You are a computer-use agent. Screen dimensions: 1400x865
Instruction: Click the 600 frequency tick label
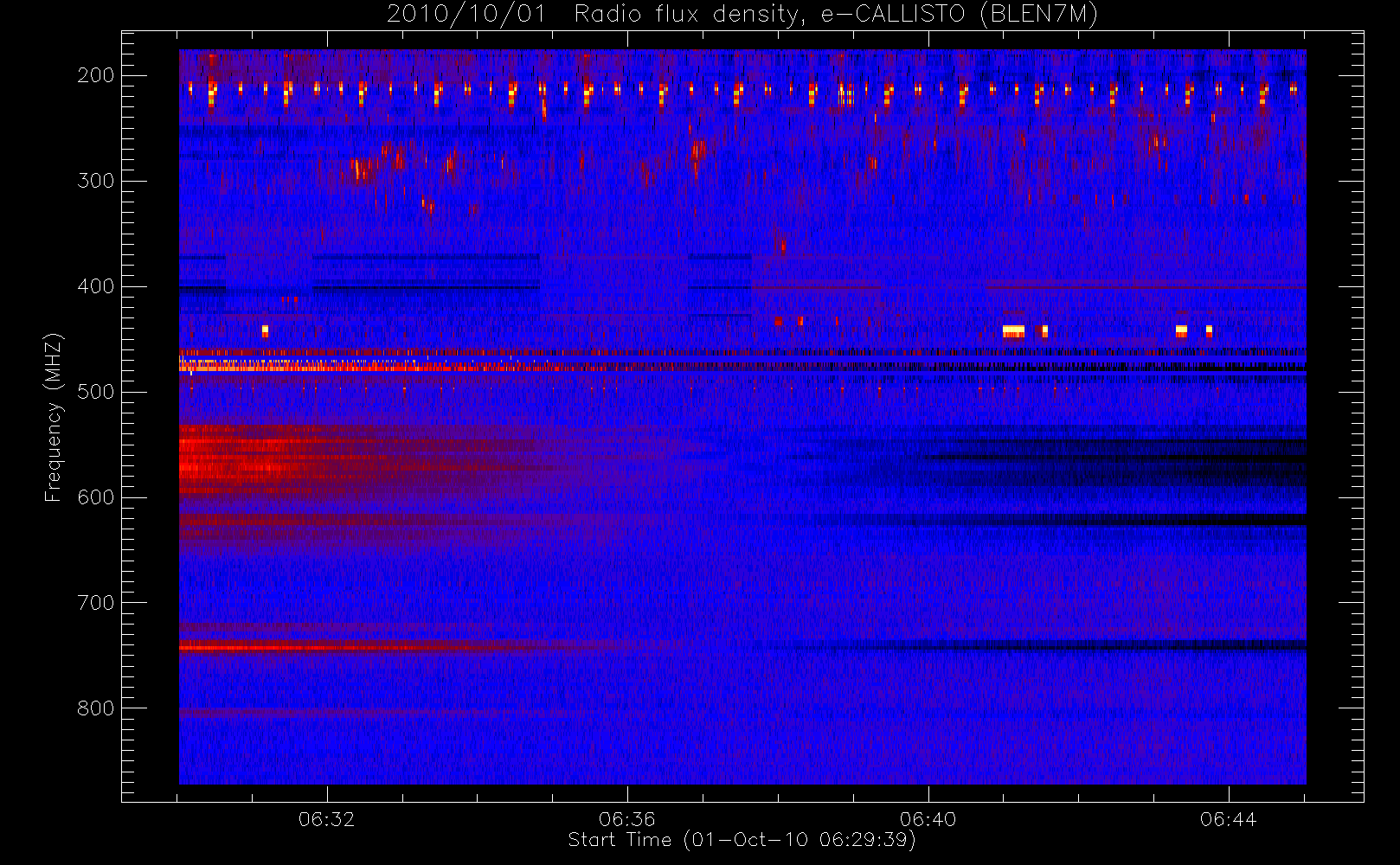96,497
